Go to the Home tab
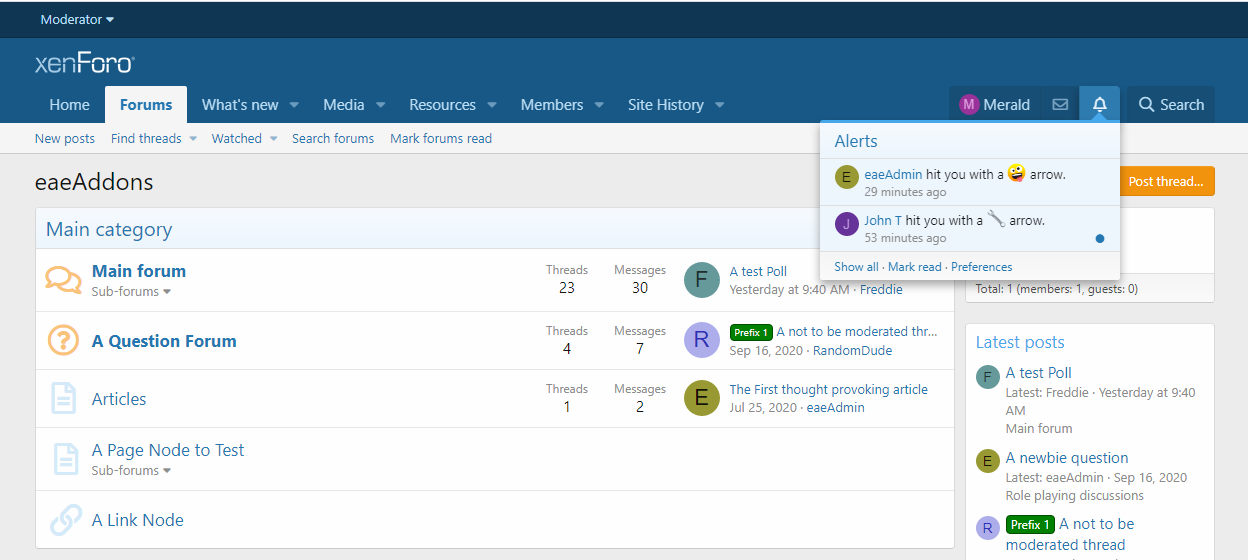This screenshot has width=1248, height=560. [69, 105]
